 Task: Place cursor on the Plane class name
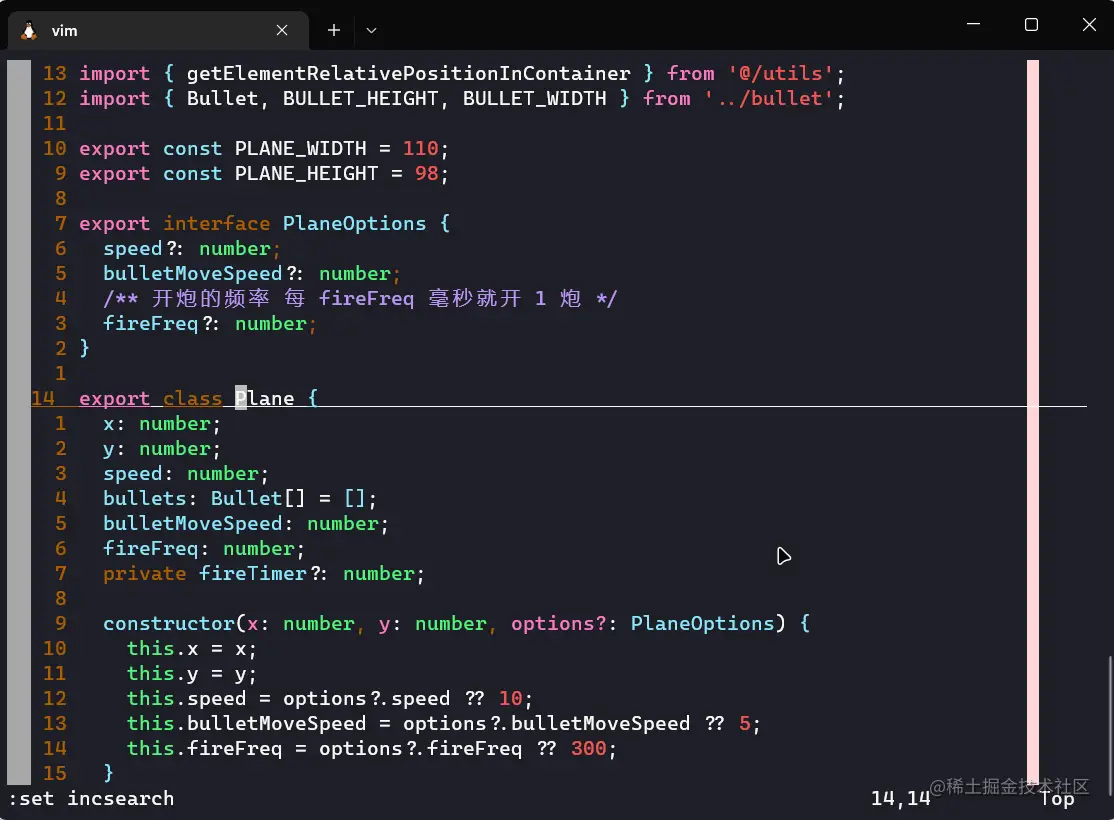click(x=265, y=398)
